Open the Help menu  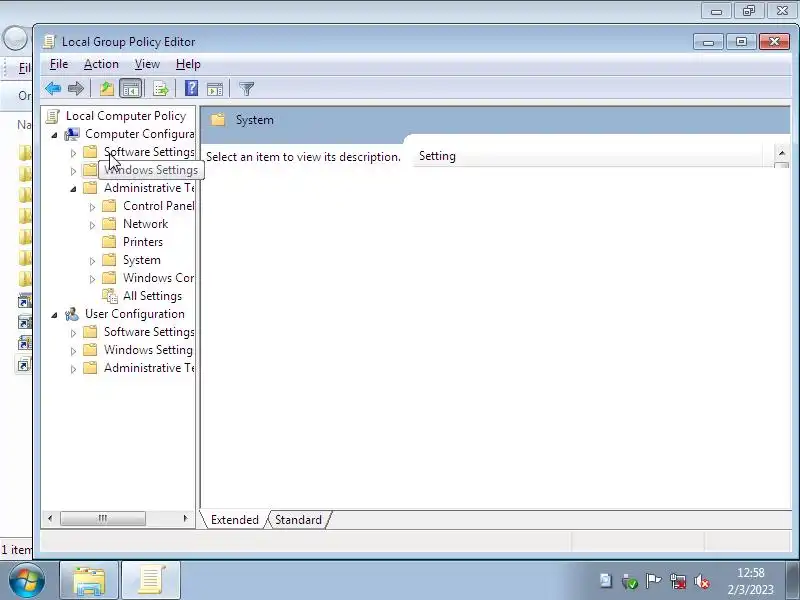coord(188,64)
